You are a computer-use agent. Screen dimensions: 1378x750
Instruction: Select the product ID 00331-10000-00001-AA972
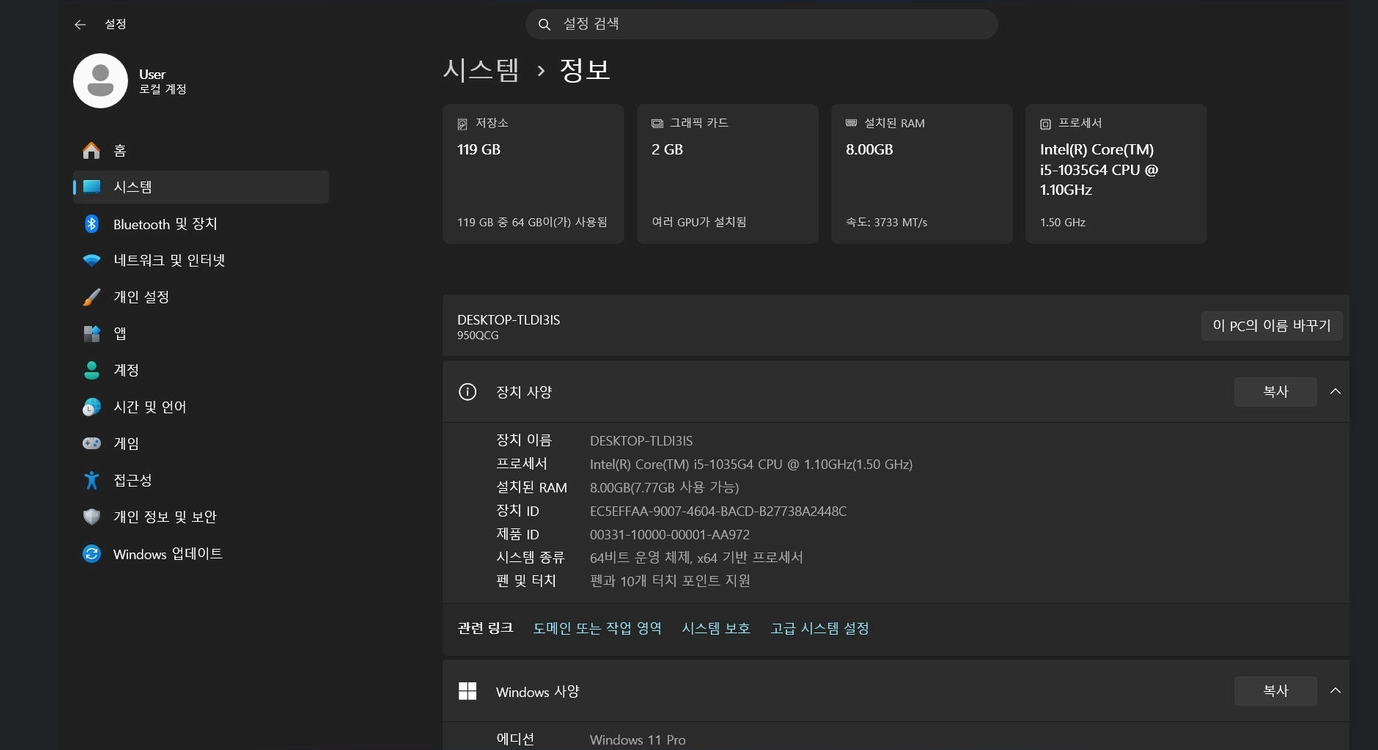click(x=670, y=535)
